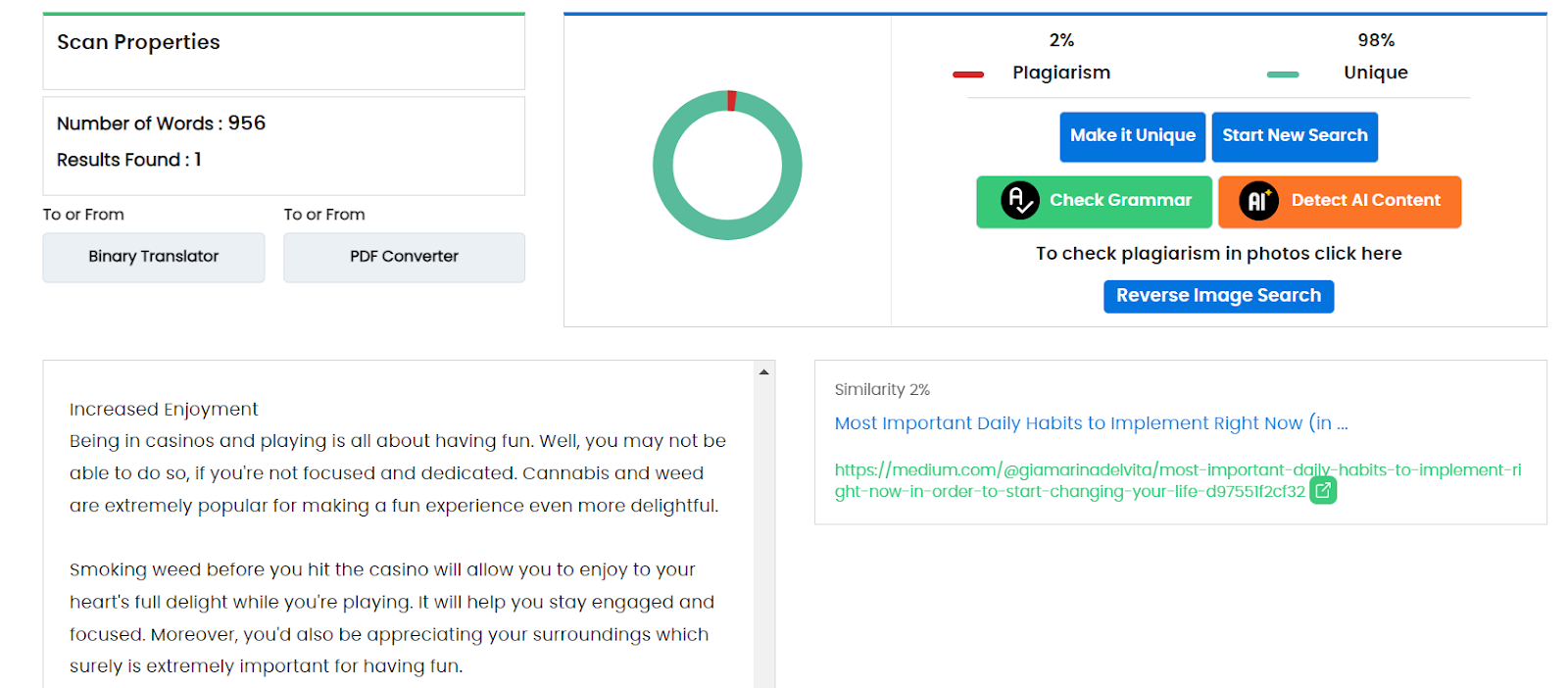This screenshot has height=688, width=1568.
Task: Click the AI detector icon
Action: 1258,201
